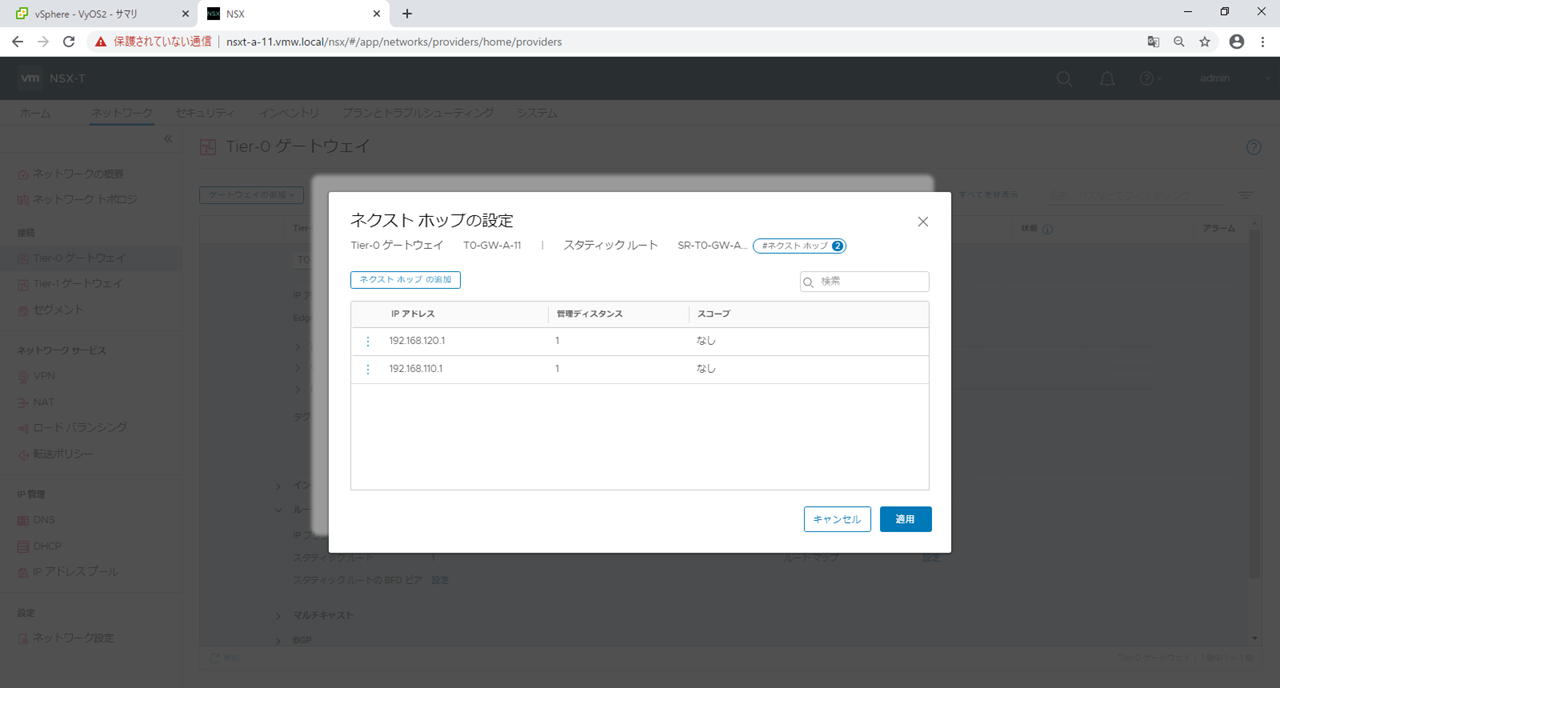Viewport: 1556px width, 720px height.
Task: Click NSX-T search magnifier icon
Action: tap(1065, 79)
